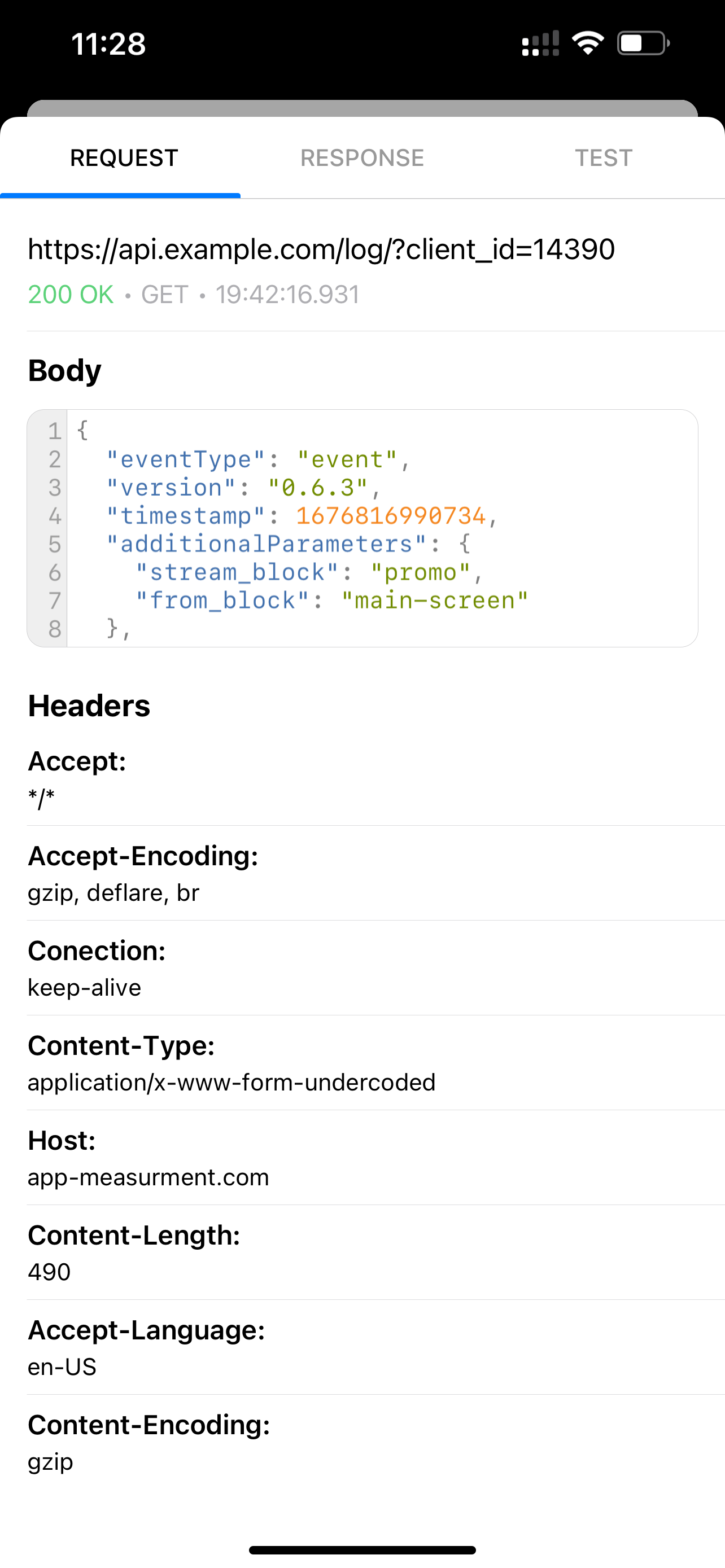Tap the Wi-Fi status icon
Screen dimensions: 725x1568
click(587, 43)
